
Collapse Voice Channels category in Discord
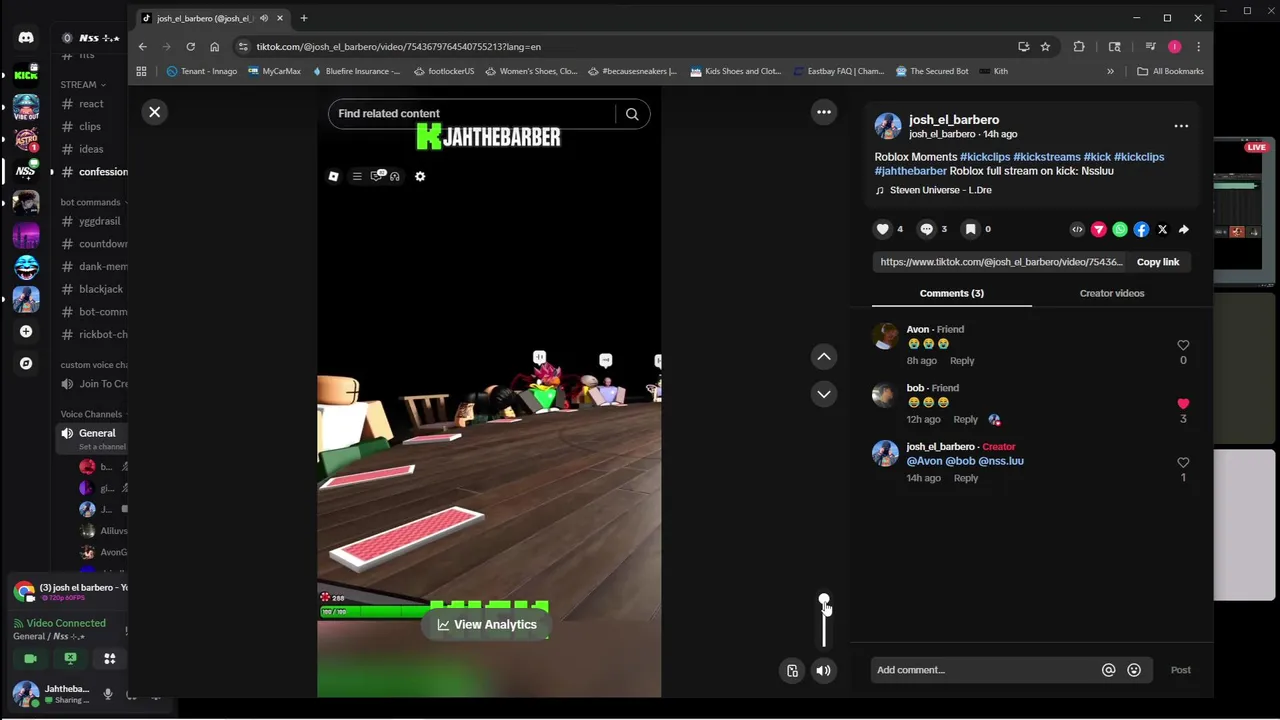(94, 414)
